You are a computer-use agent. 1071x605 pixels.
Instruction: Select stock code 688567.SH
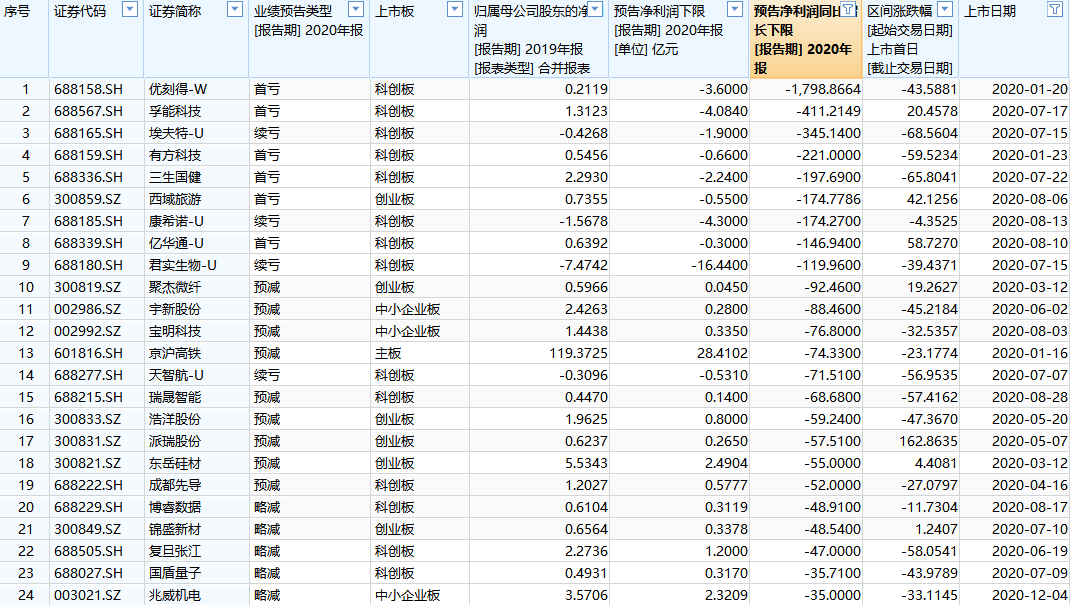[88, 111]
